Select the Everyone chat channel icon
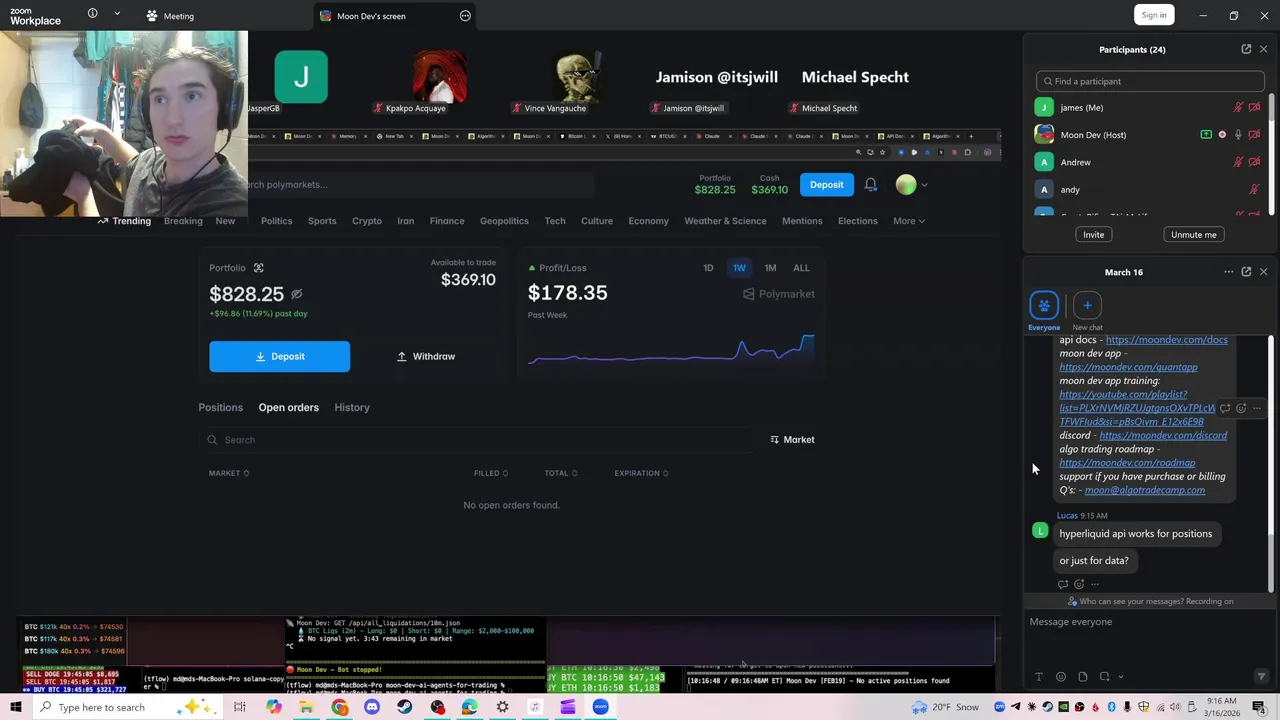 click(x=1044, y=305)
